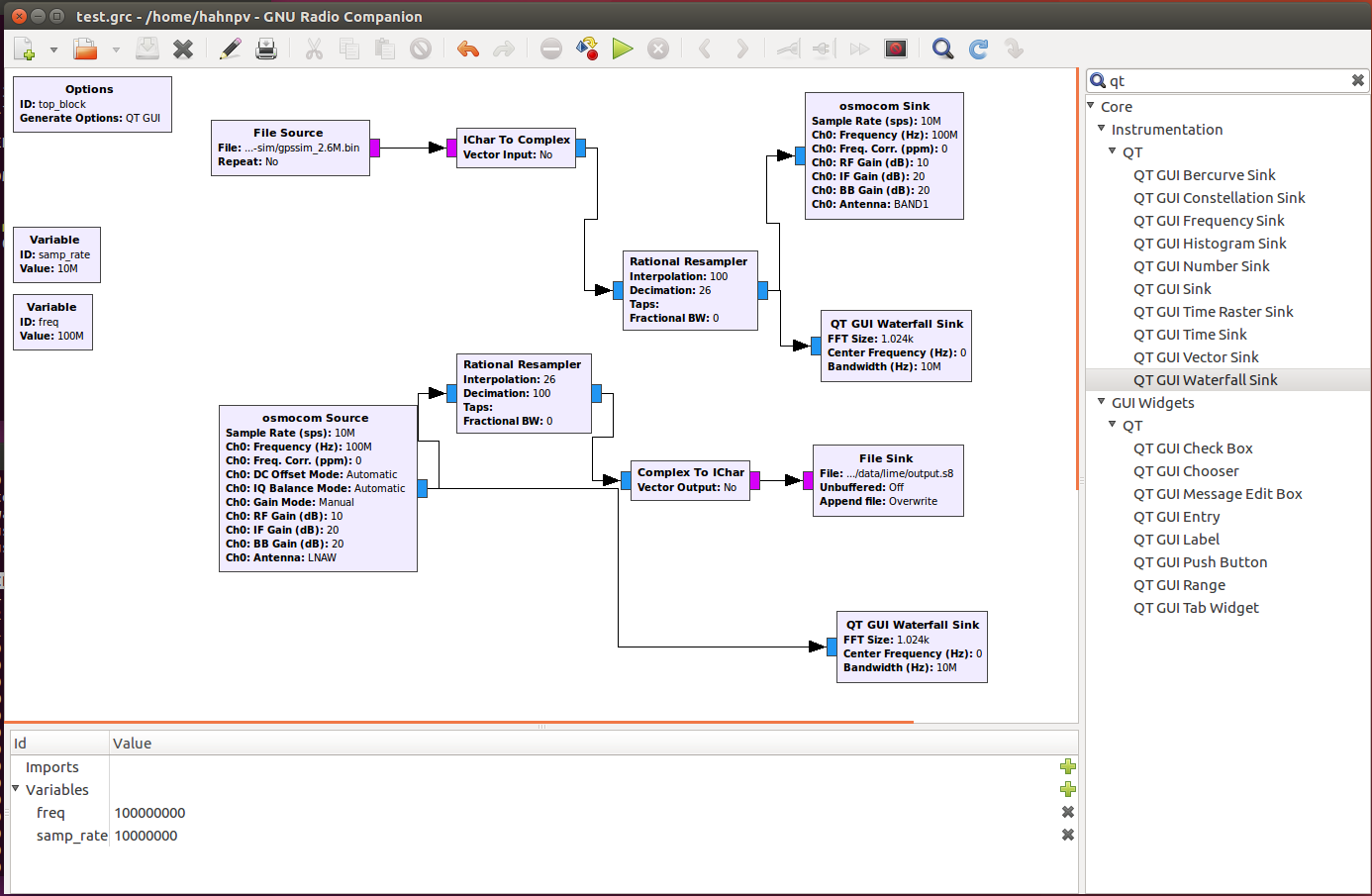Click the open file folder icon

coord(85,49)
